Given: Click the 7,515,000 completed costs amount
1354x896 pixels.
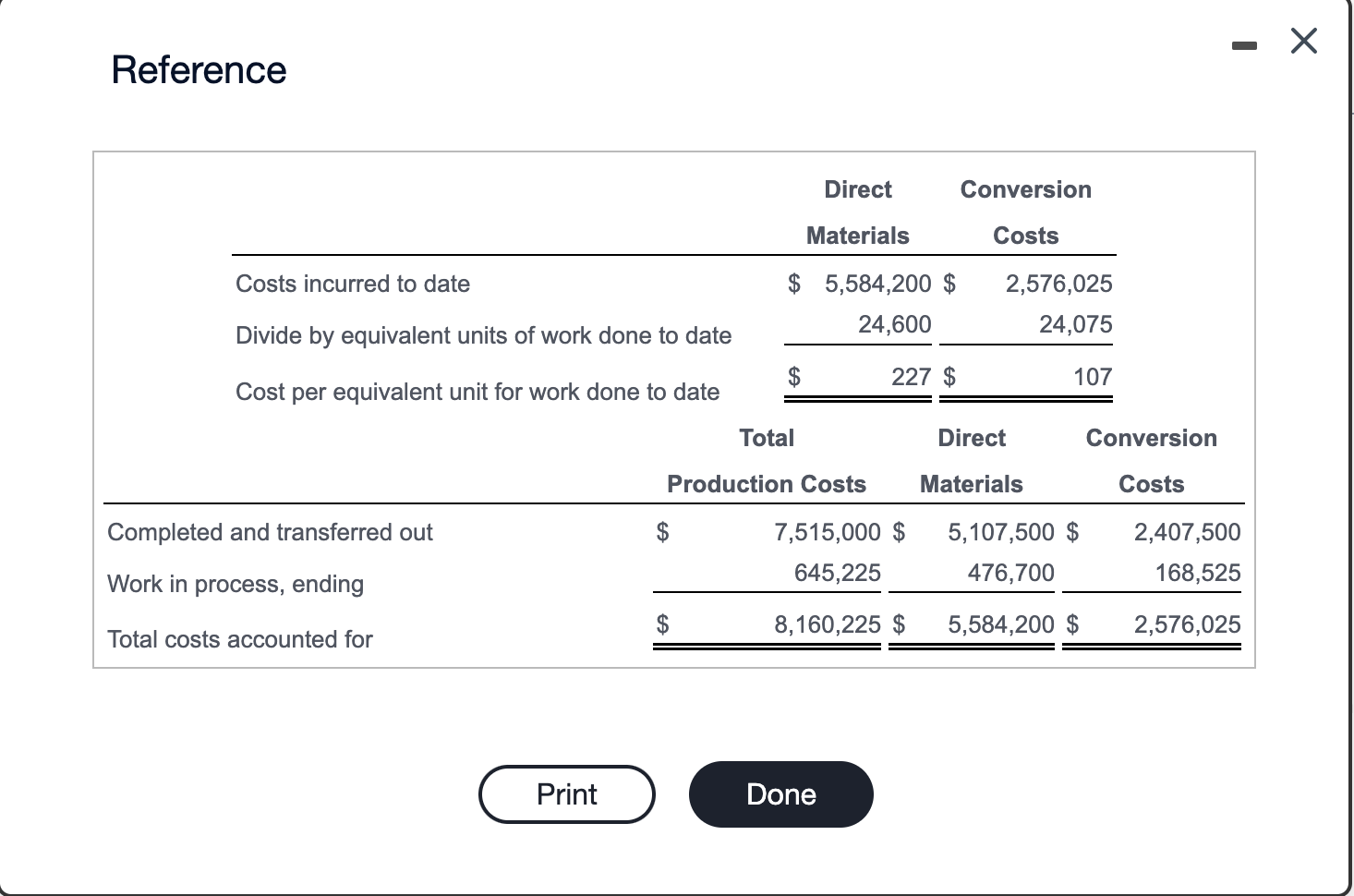Looking at the screenshot, I should 827,532.
